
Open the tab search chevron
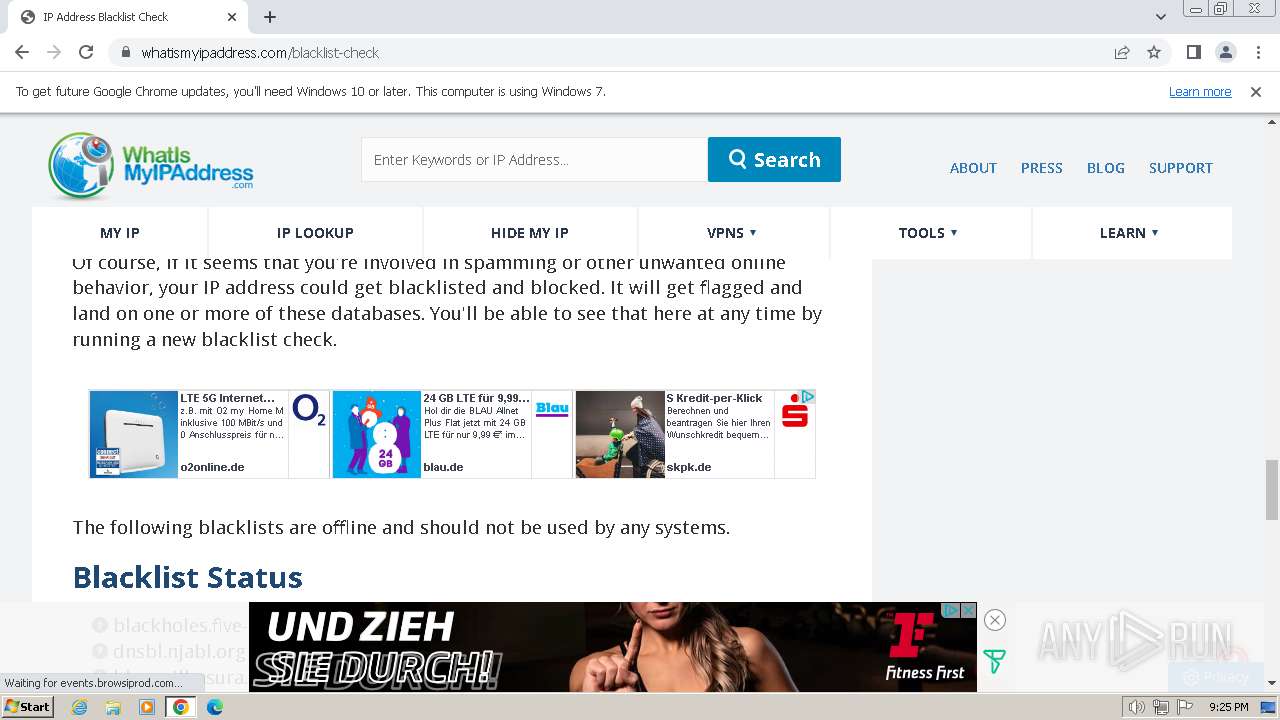[1160, 17]
